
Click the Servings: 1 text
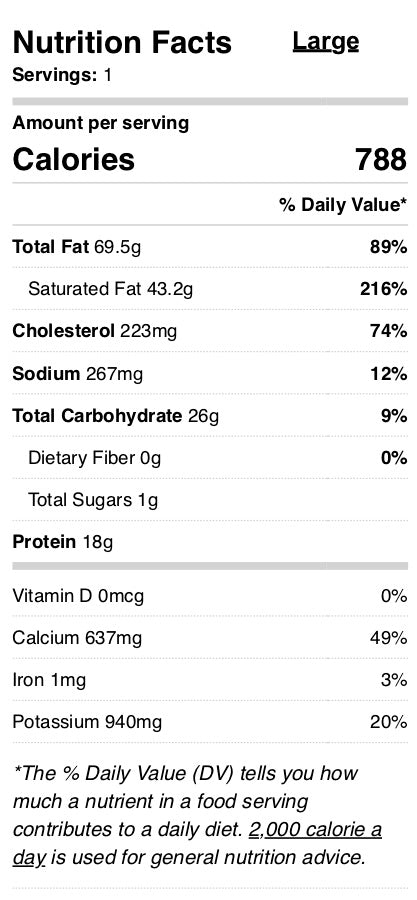click(62, 75)
